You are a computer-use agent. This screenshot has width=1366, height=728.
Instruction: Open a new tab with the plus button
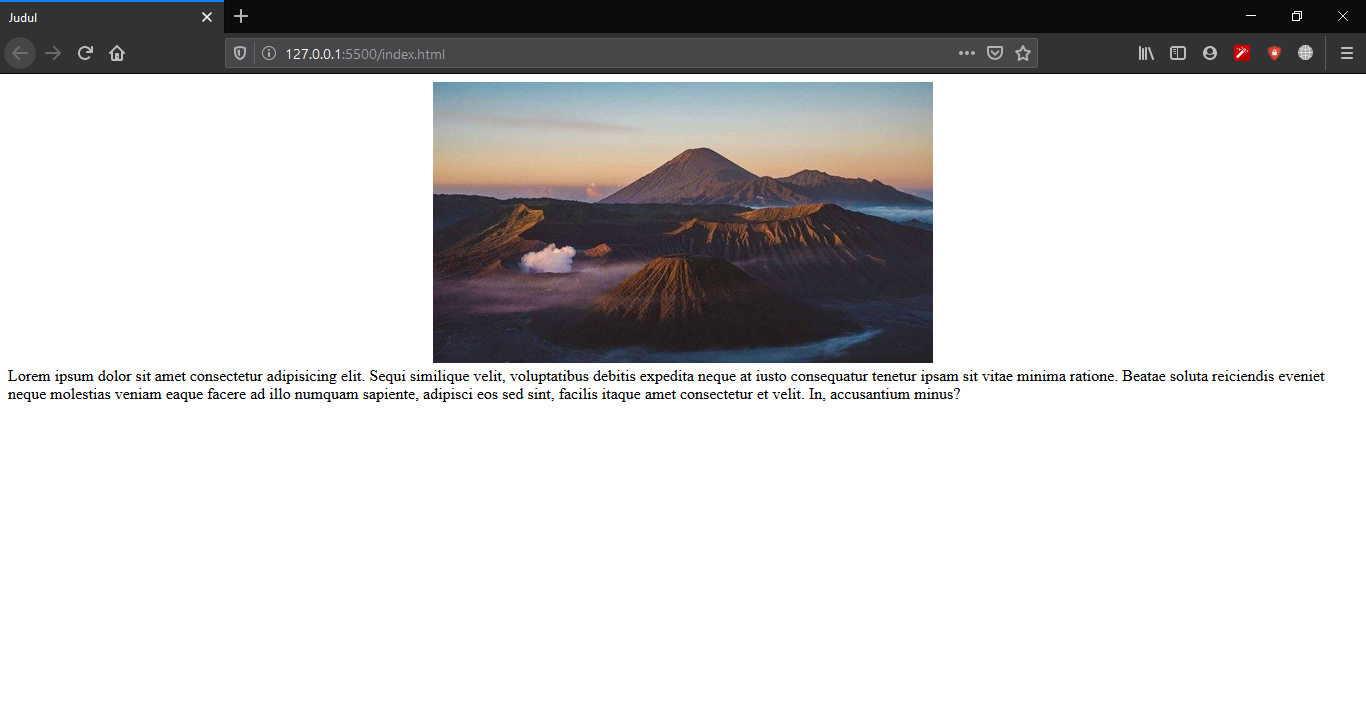click(240, 16)
